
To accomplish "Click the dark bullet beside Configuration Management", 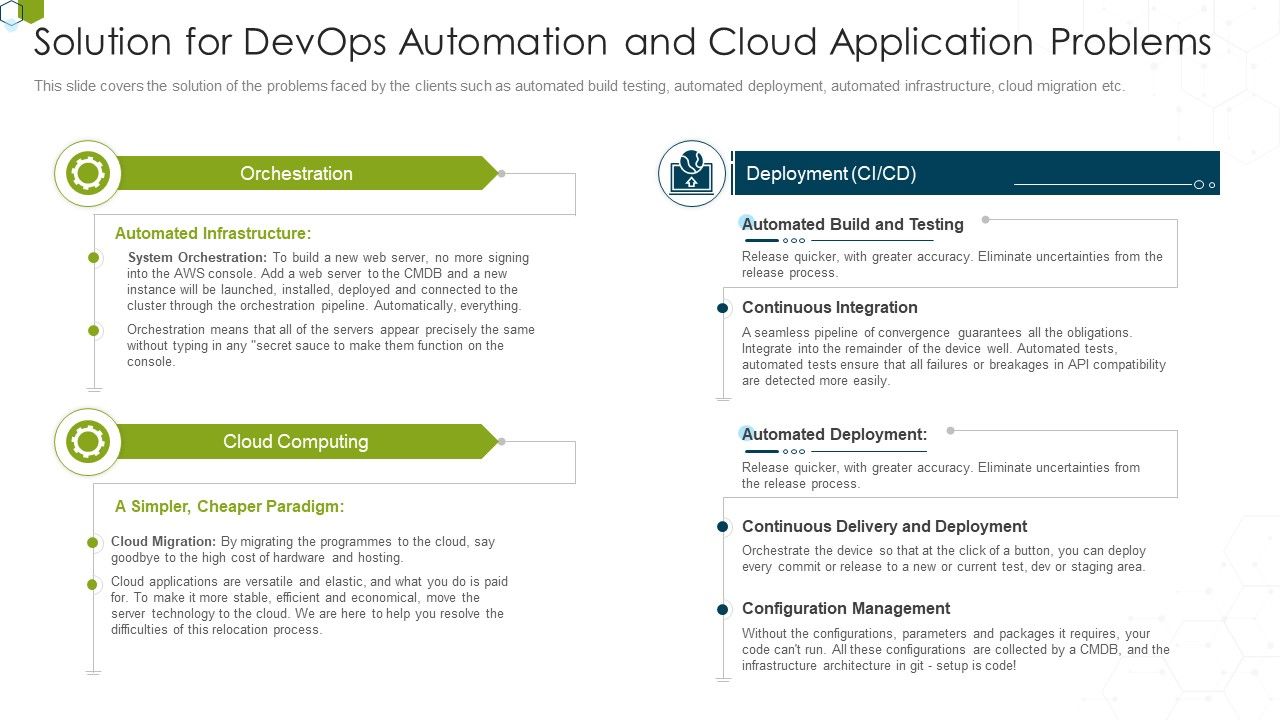I will tap(723, 609).
